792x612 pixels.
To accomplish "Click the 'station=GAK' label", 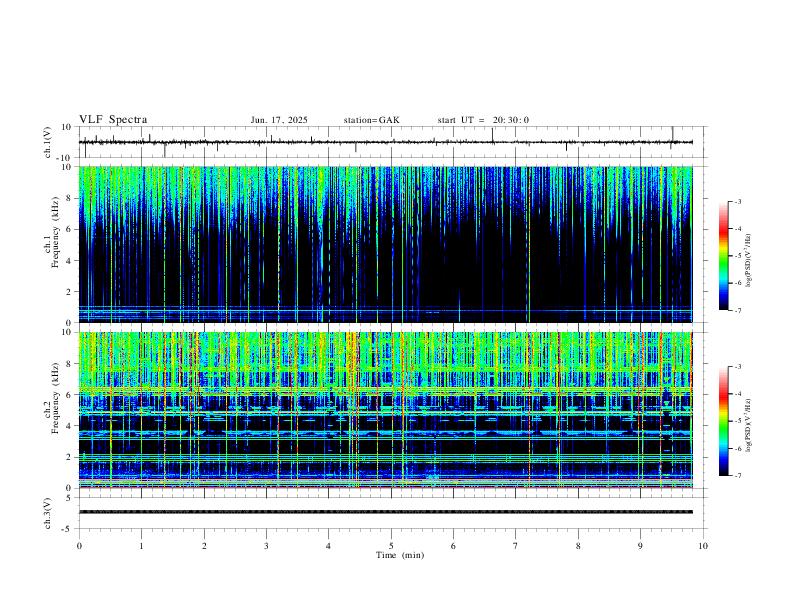I will (x=372, y=120).
